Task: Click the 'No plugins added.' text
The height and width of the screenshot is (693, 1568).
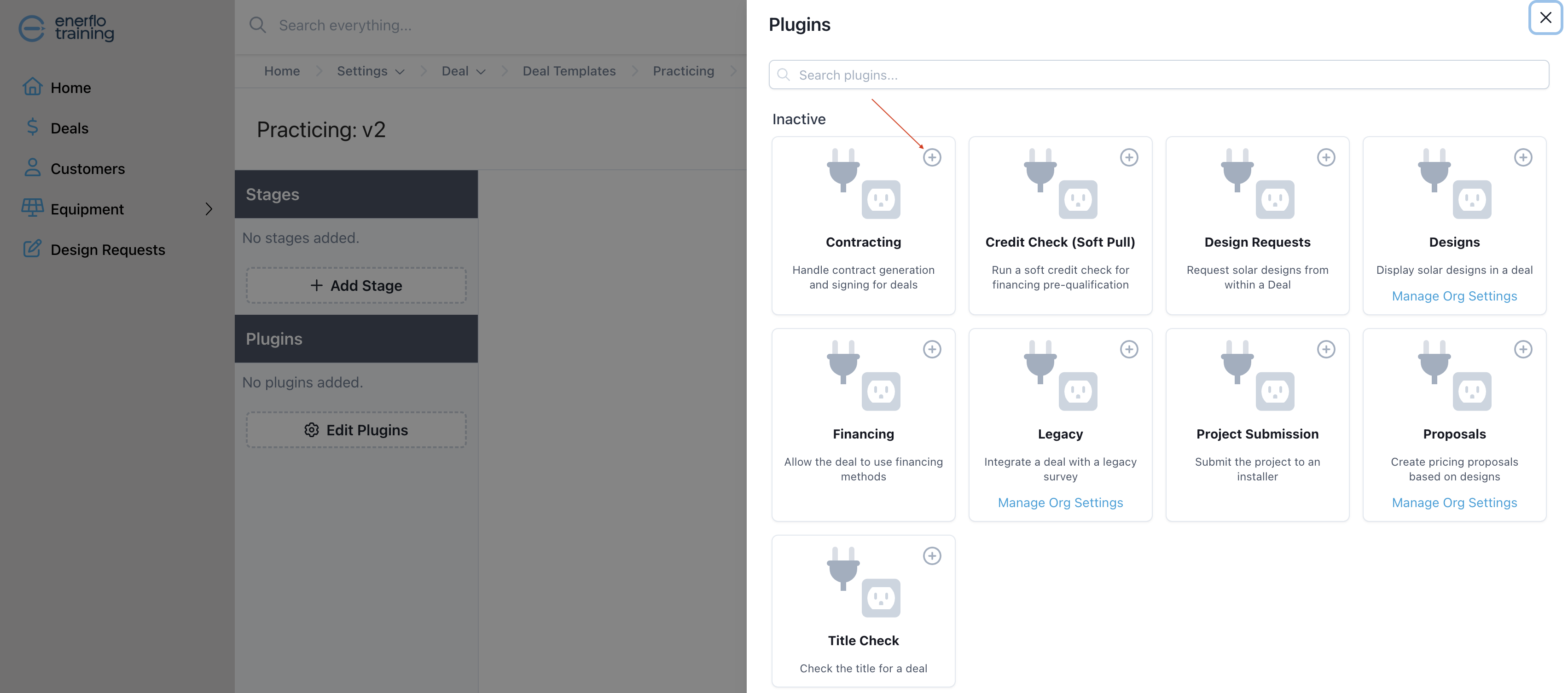Action: [x=302, y=383]
